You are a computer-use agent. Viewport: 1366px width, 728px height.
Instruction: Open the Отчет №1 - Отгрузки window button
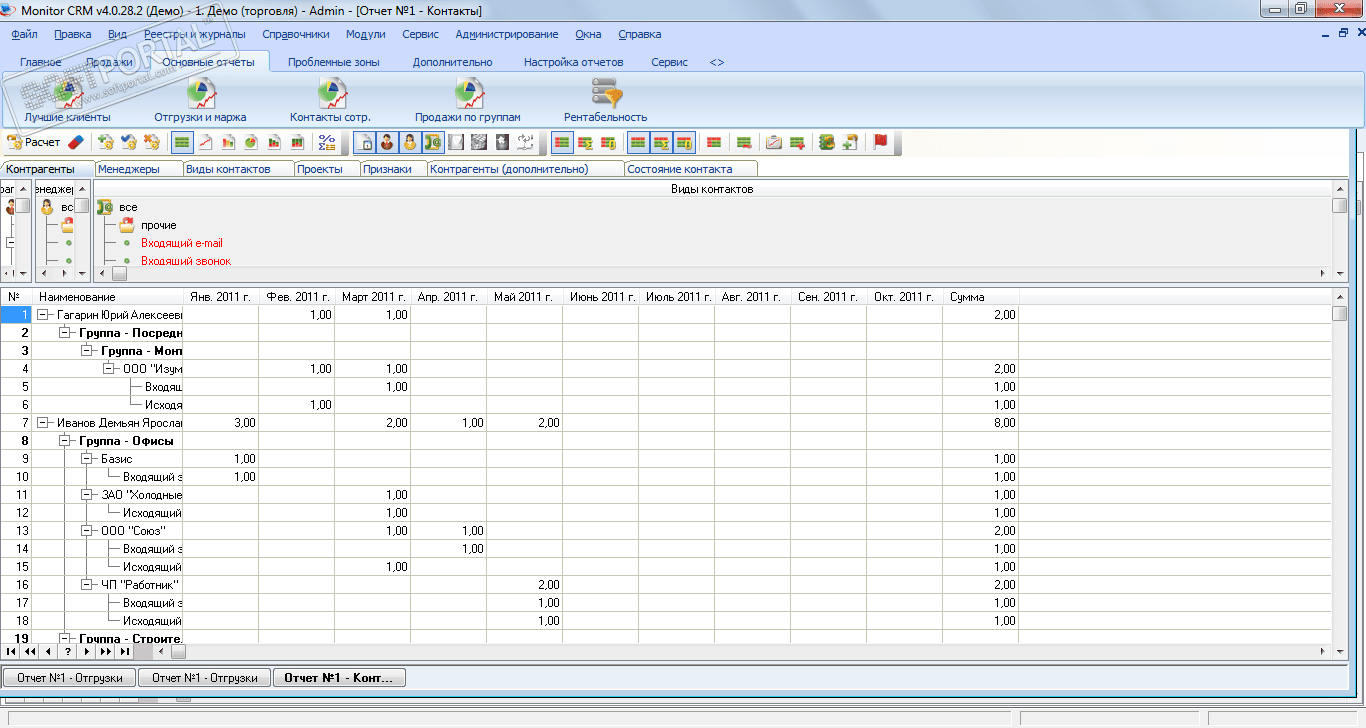pos(70,678)
